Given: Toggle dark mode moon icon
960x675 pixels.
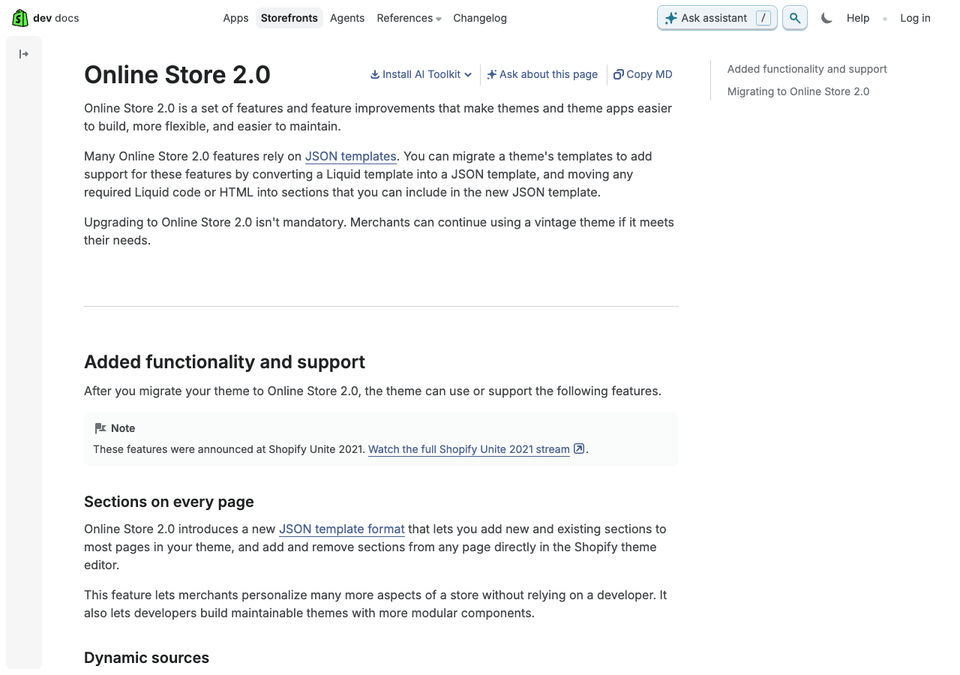Looking at the screenshot, I should coord(827,18).
